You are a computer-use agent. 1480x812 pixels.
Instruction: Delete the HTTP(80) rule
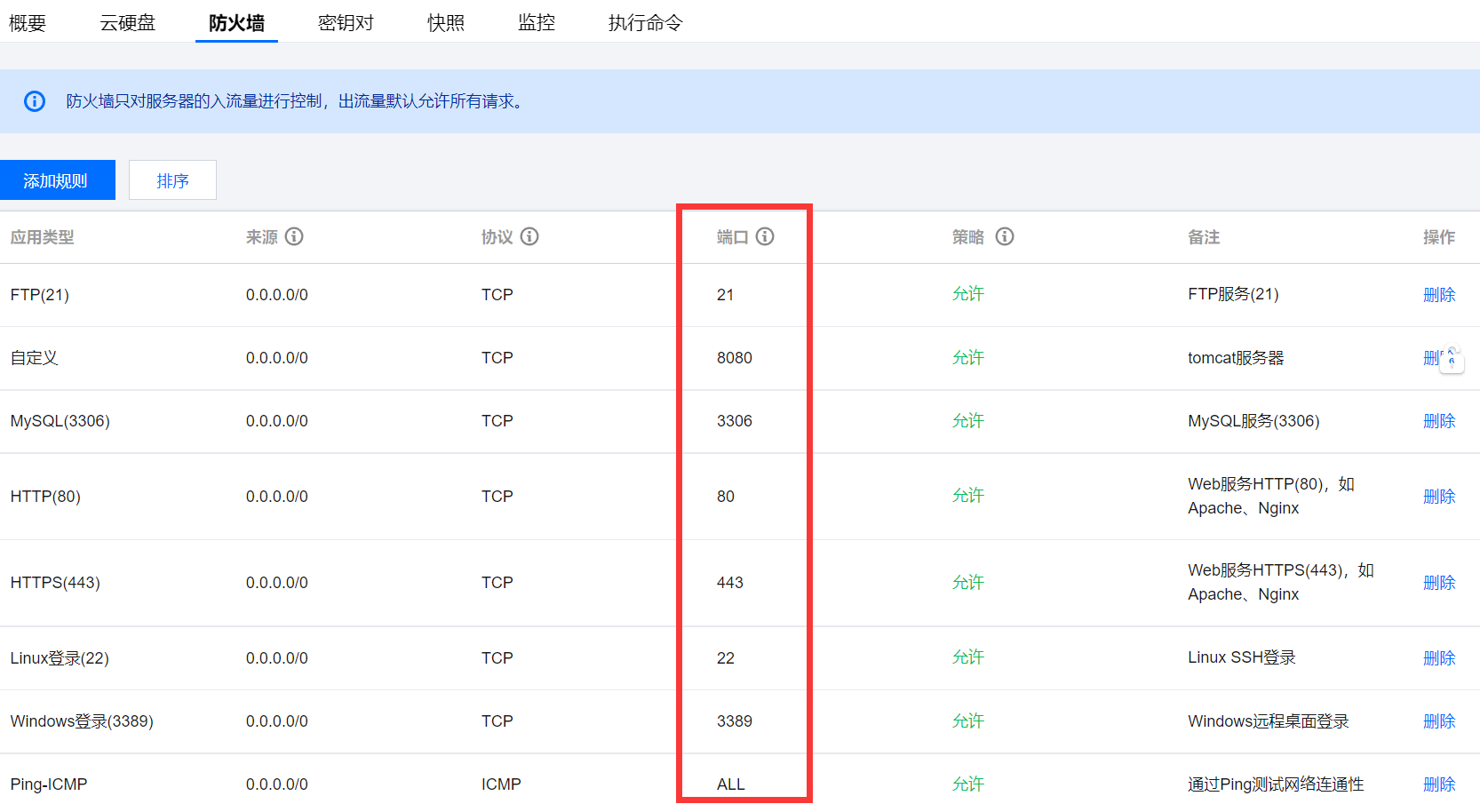[1439, 497]
